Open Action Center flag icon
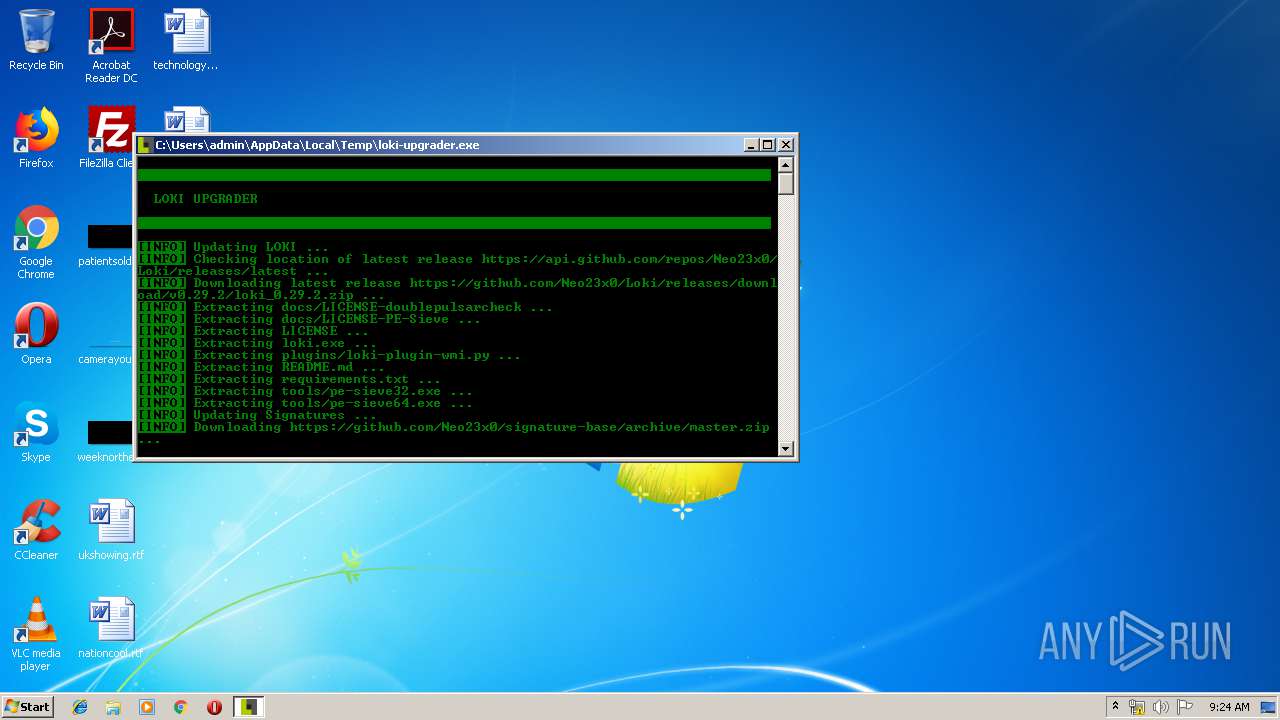Image resolution: width=1280 pixels, height=720 pixels. point(1185,707)
